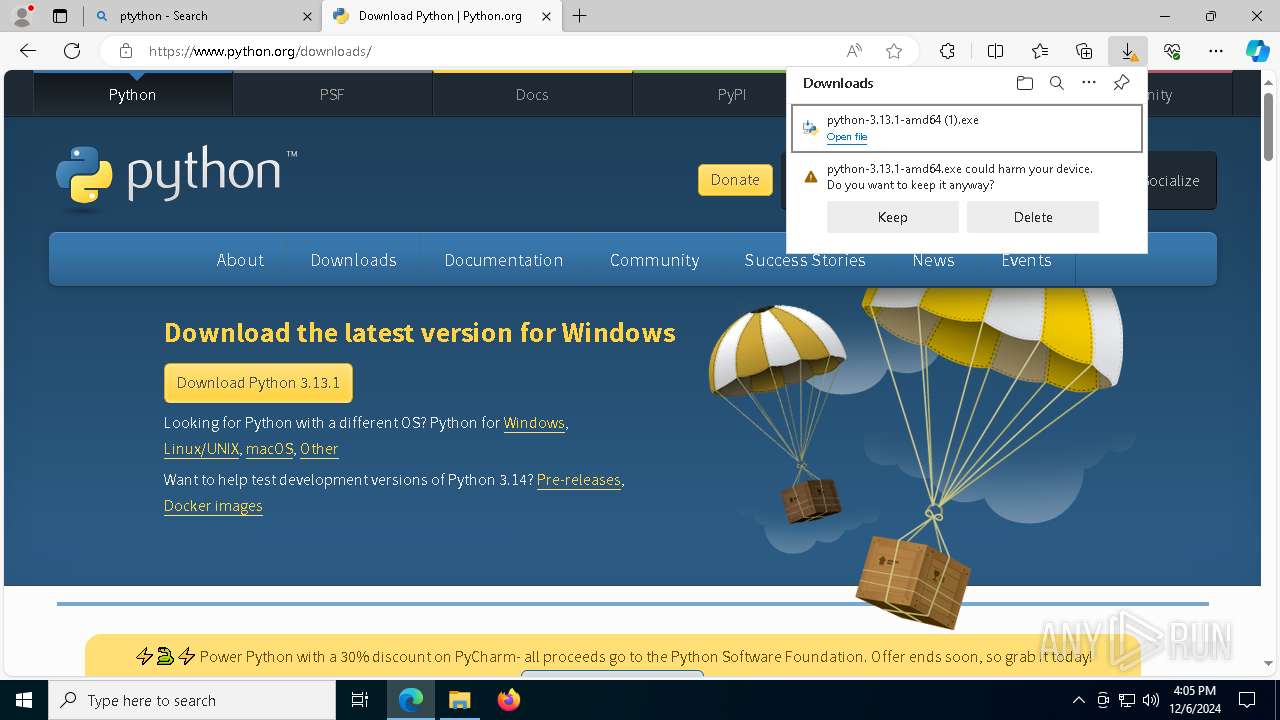Open the Tab actions menu icon
1280x720 pixels.
[x=60, y=16]
